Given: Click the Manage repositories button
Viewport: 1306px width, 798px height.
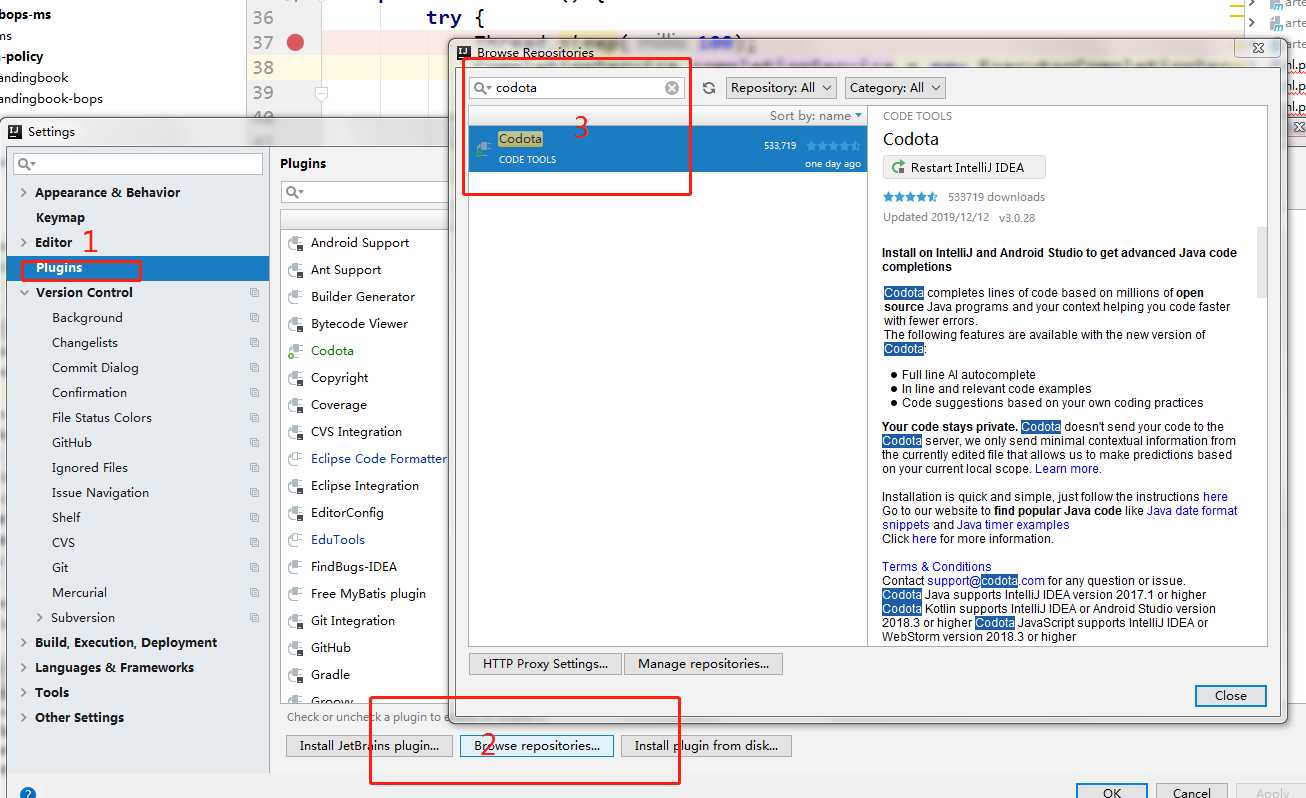Looking at the screenshot, I should [704, 664].
